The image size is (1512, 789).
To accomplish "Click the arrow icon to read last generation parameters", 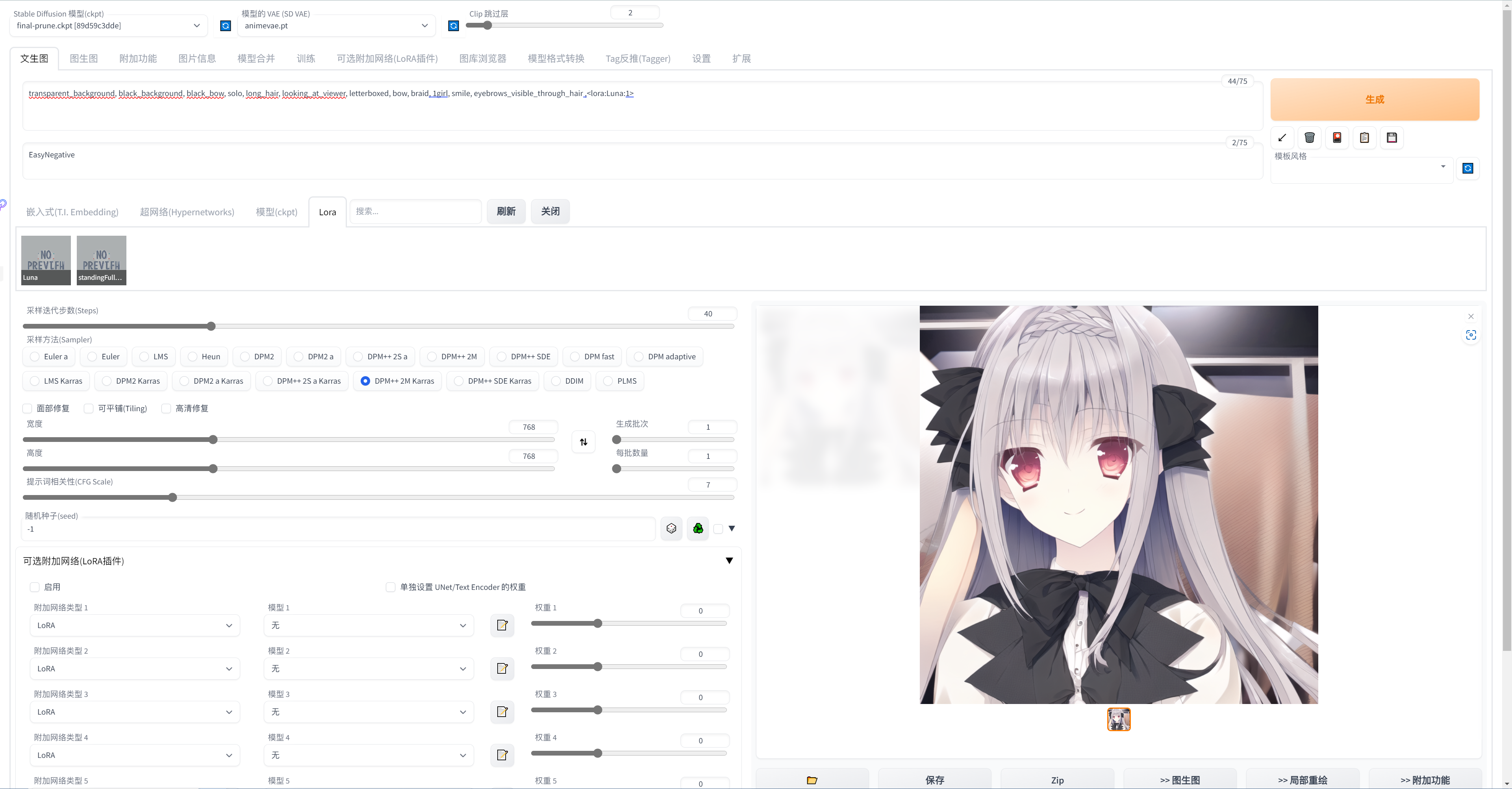I will (1282, 138).
